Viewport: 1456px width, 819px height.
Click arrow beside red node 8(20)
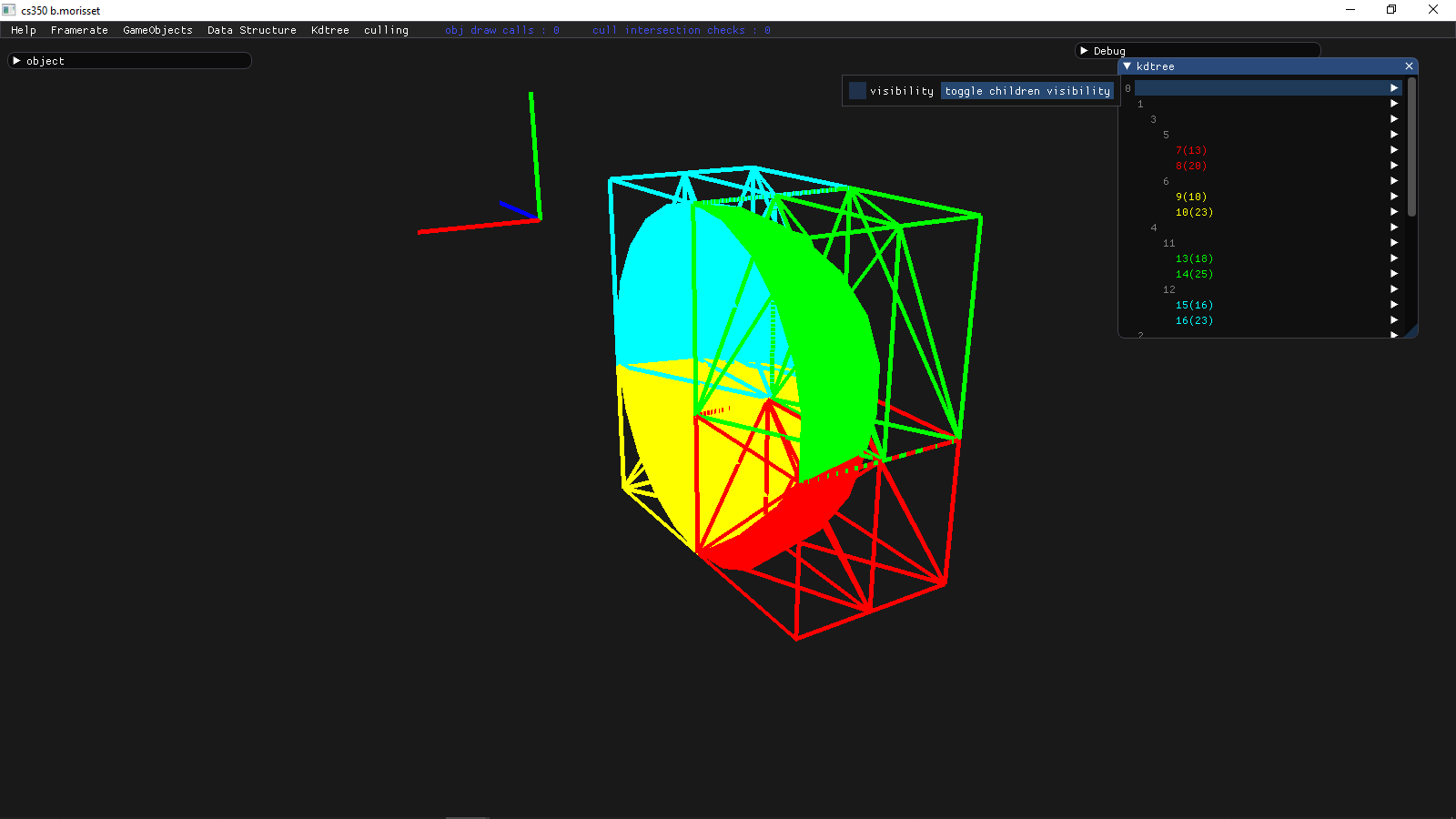tap(1393, 166)
